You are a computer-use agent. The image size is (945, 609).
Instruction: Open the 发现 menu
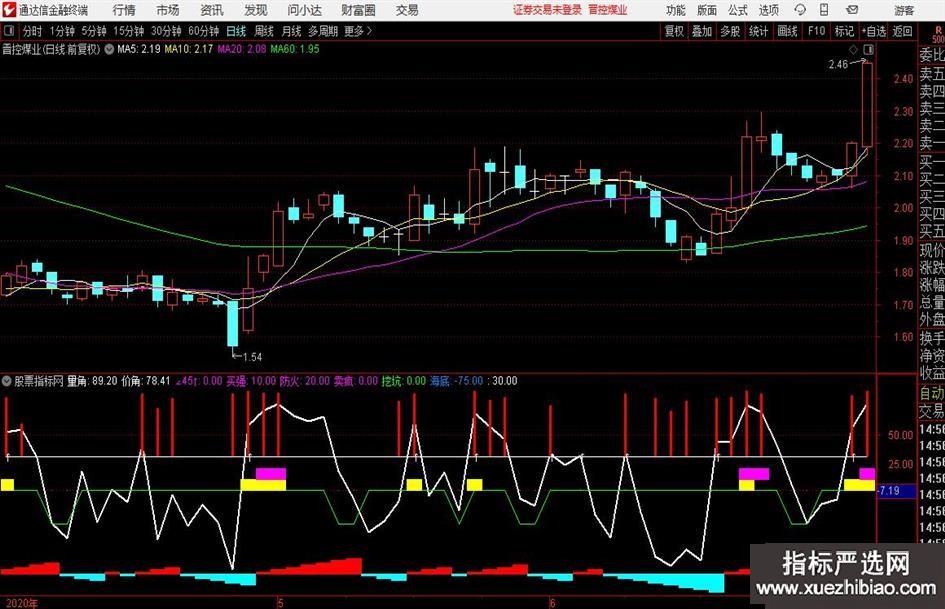[x=256, y=10]
